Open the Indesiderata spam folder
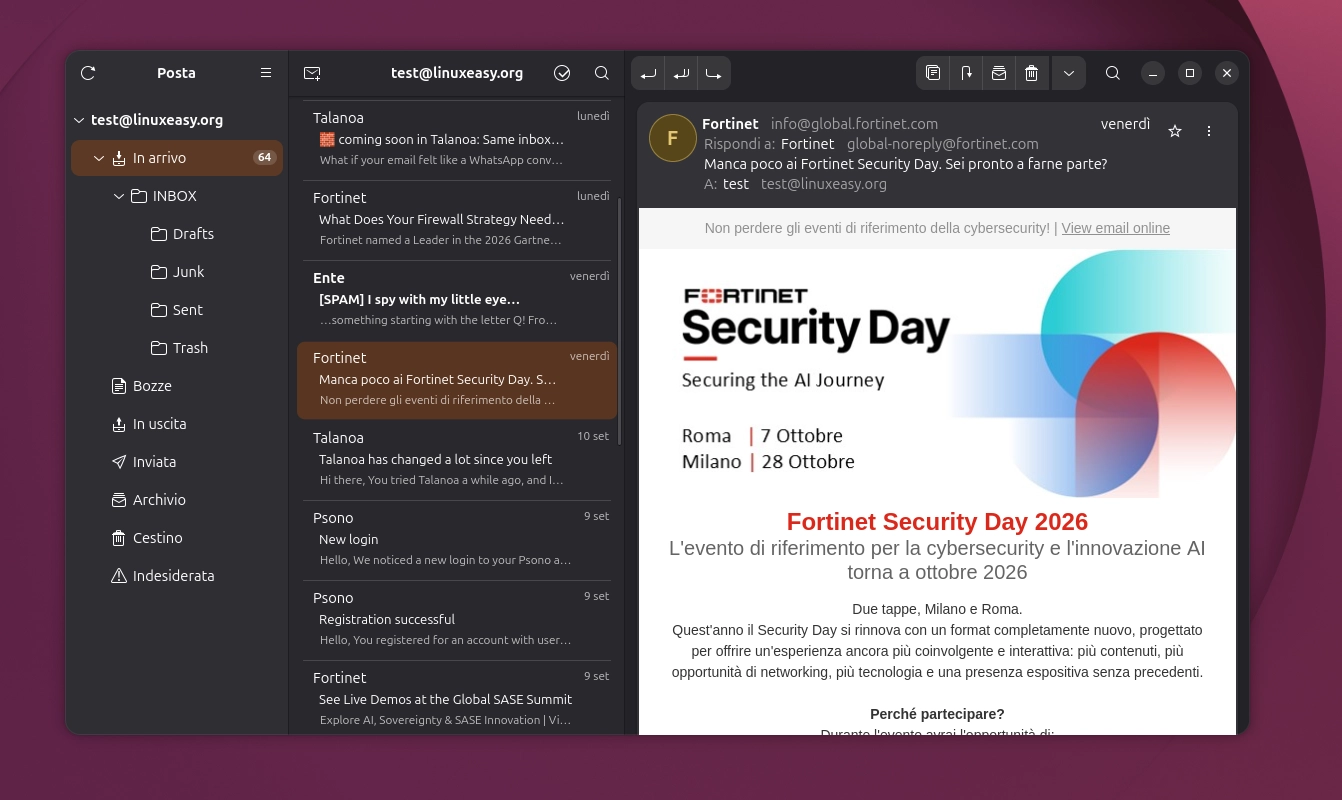This screenshot has width=1342, height=800. pyautogui.click(x=177, y=576)
